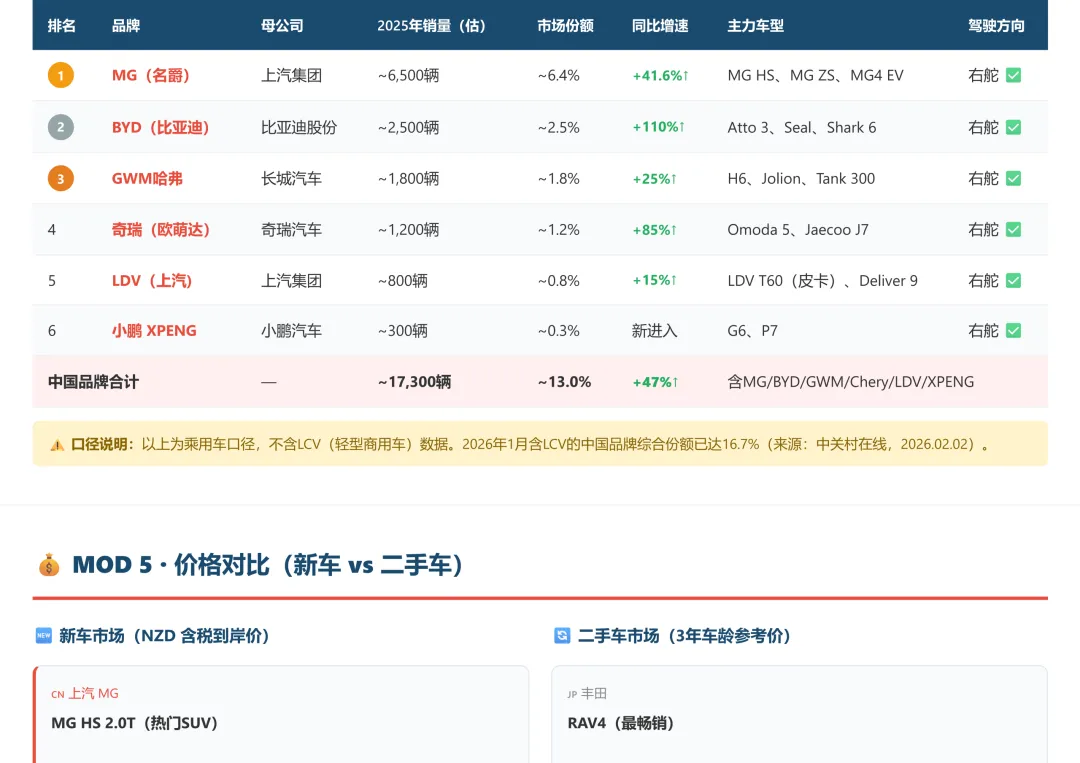Image resolution: width=1080 pixels, height=763 pixels.
Task: Click the 长城汽车 parent company cell
Action: coord(291,179)
